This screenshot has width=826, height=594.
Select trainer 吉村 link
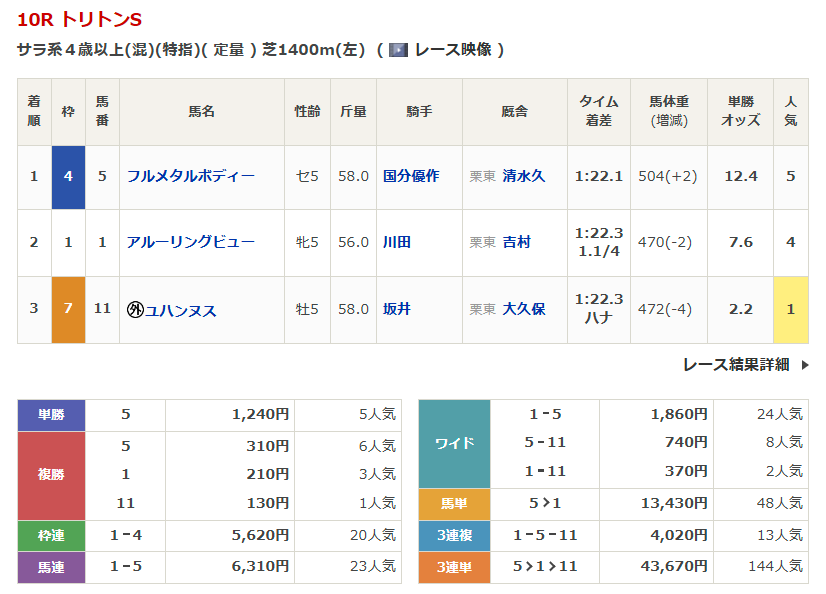(x=516, y=242)
